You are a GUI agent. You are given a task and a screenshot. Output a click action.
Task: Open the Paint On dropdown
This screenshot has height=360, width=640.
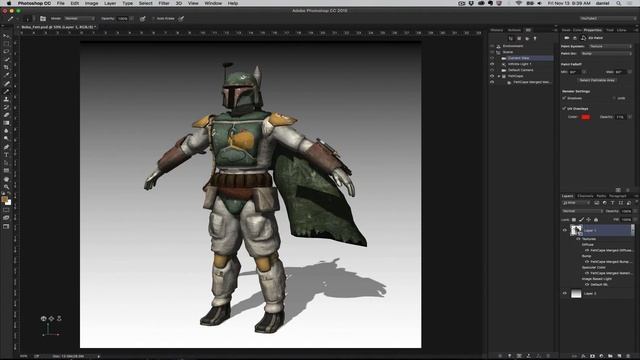click(607, 53)
